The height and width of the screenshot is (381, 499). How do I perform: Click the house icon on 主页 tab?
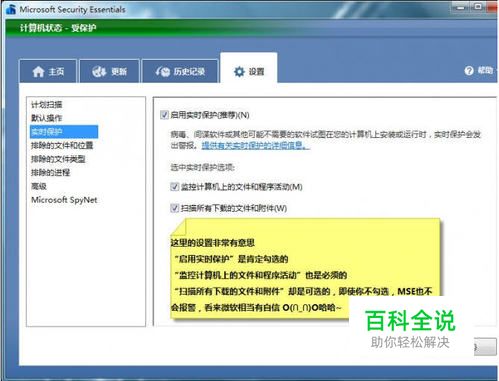click(38, 71)
